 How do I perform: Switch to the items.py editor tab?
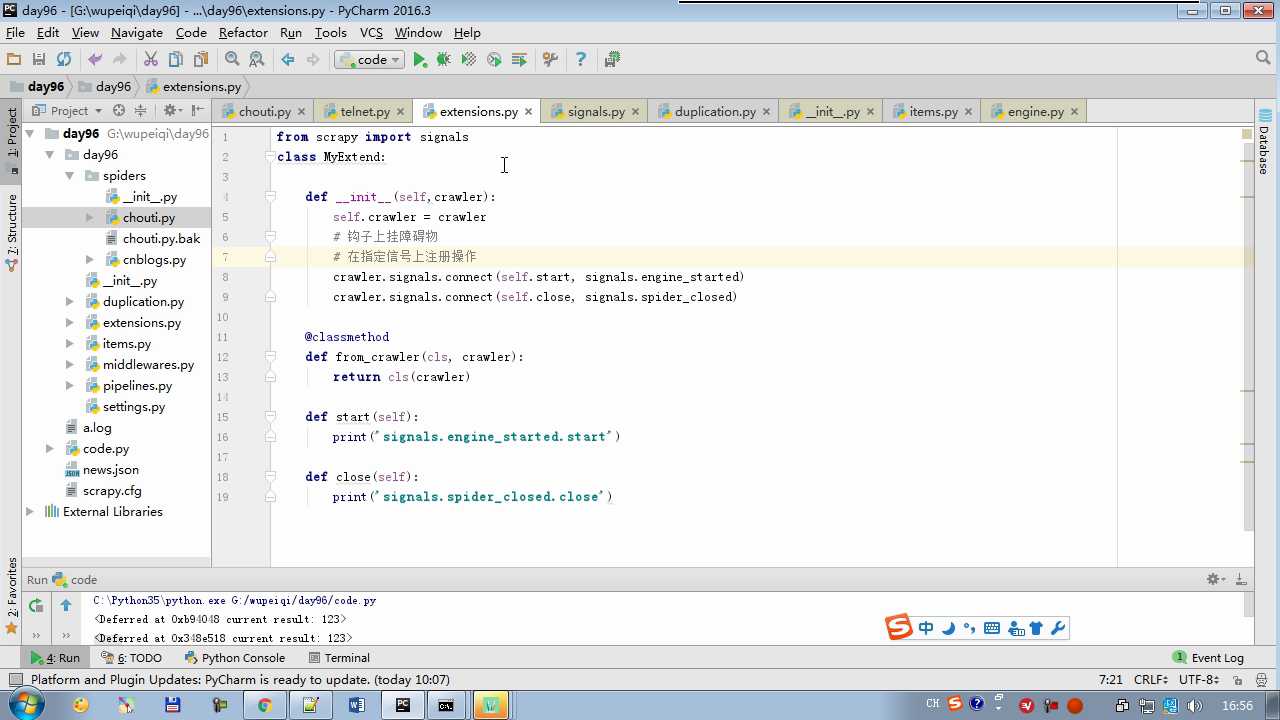tap(934, 112)
